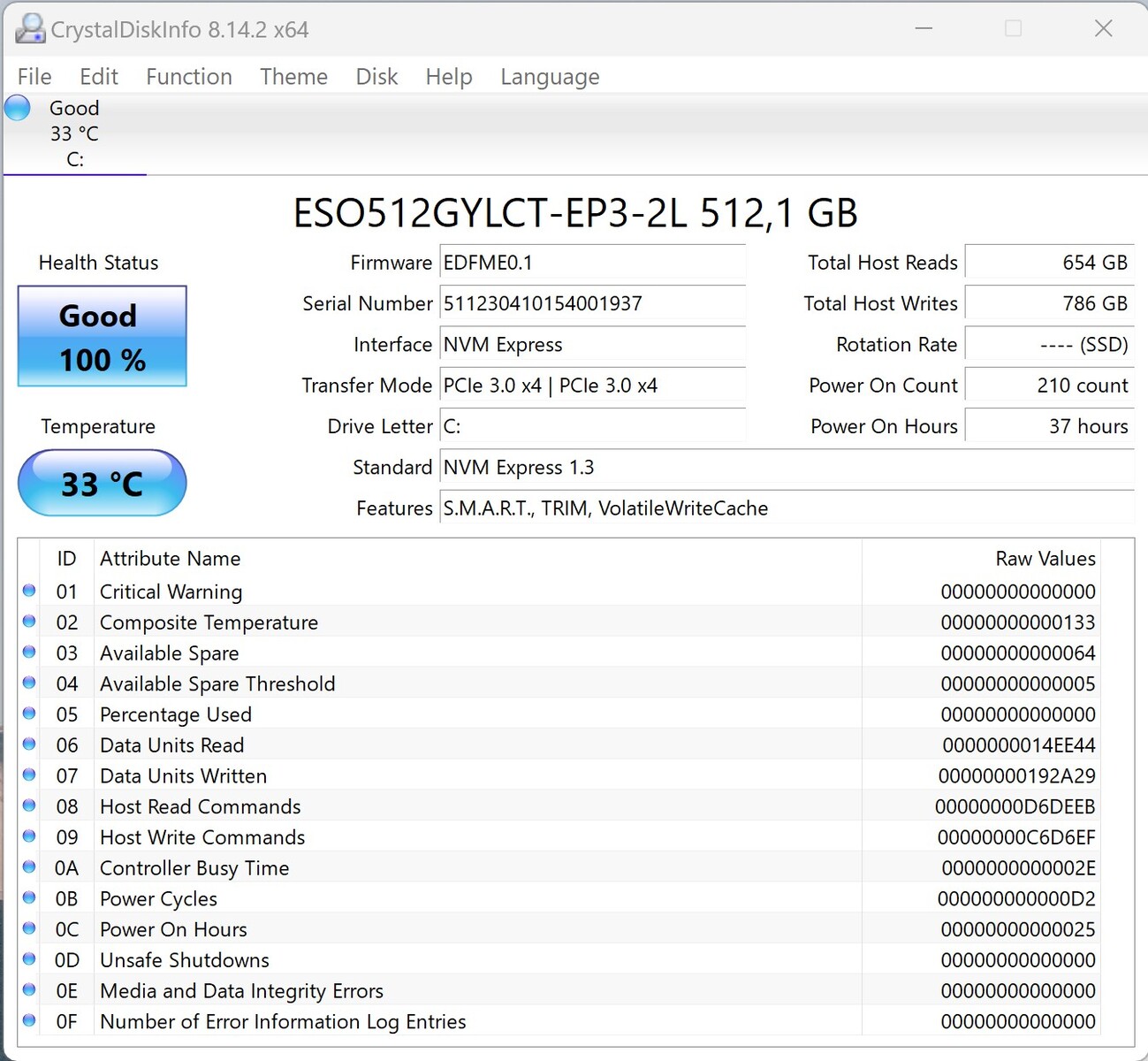Click the status orb for Error Information Log Entries

(29, 1020)
